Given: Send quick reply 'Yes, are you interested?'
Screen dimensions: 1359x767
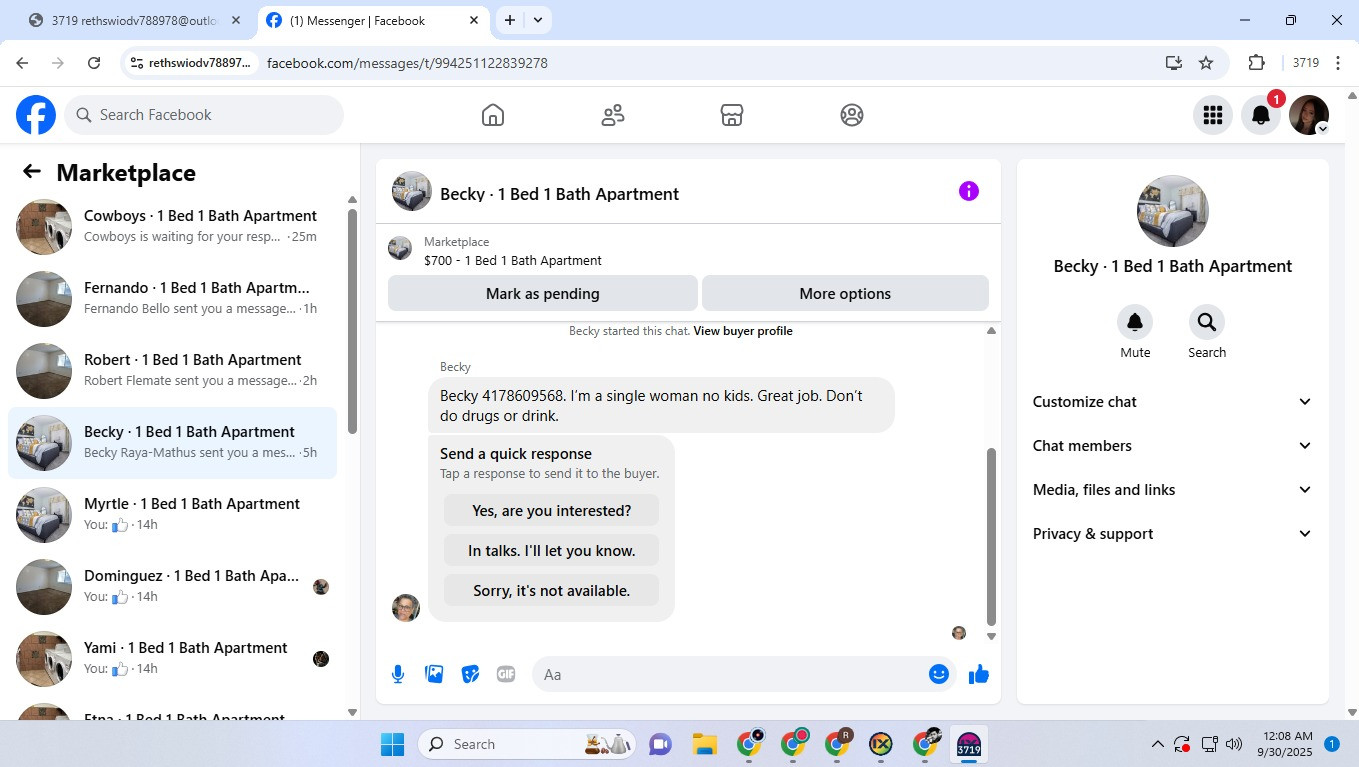Looking at the screenshot, I should point(552,511).
